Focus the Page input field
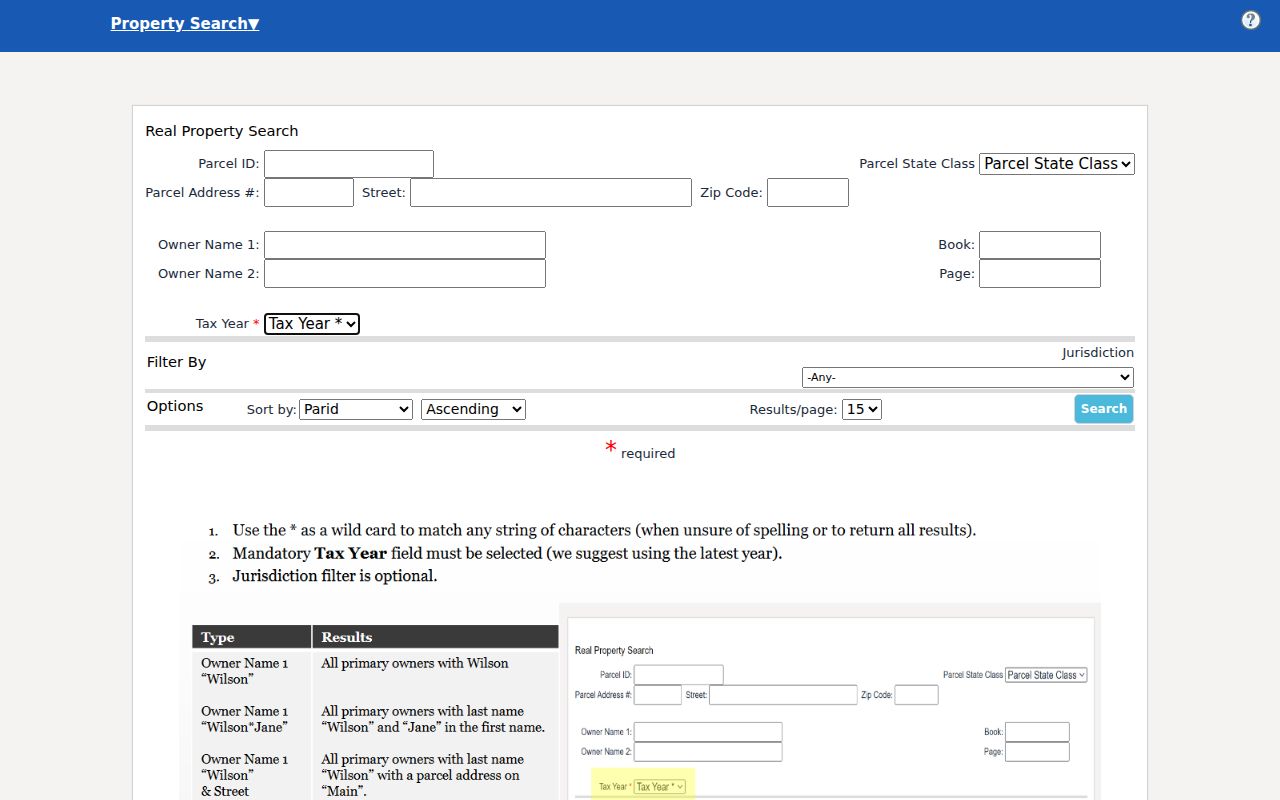 point(1040,274)
